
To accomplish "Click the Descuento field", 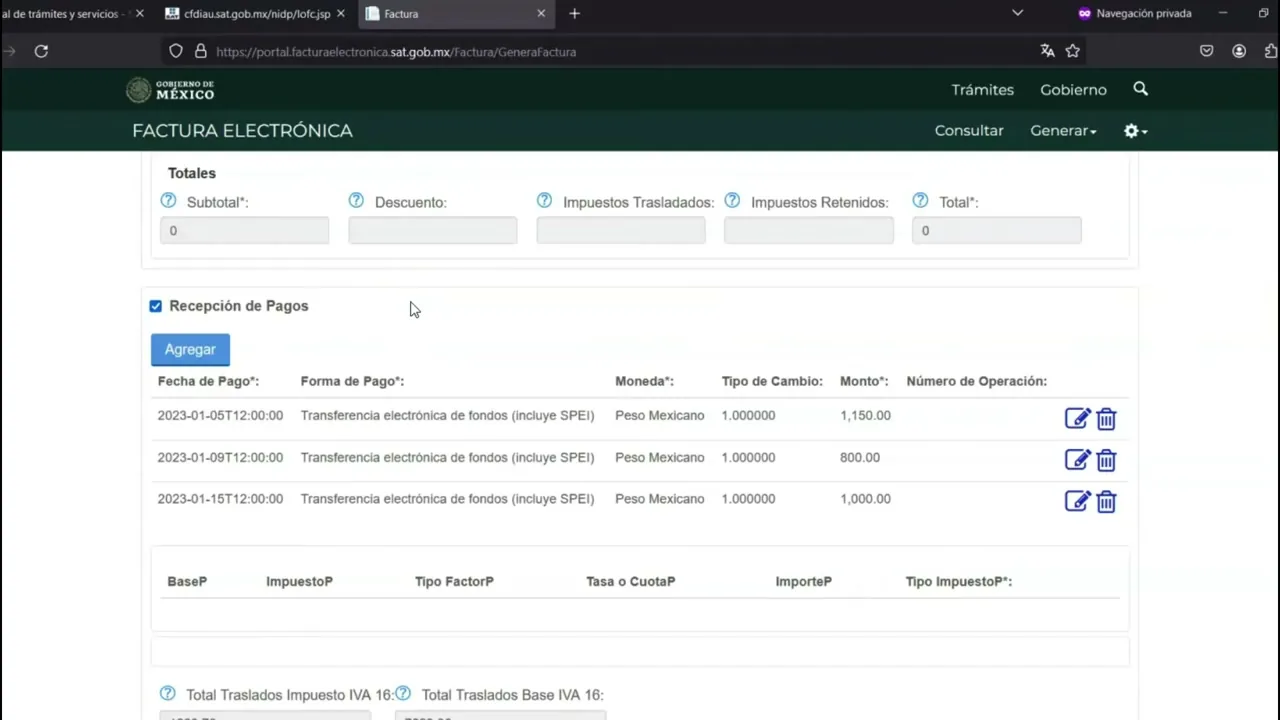I will pyautogui.click(x=432, y=231).
